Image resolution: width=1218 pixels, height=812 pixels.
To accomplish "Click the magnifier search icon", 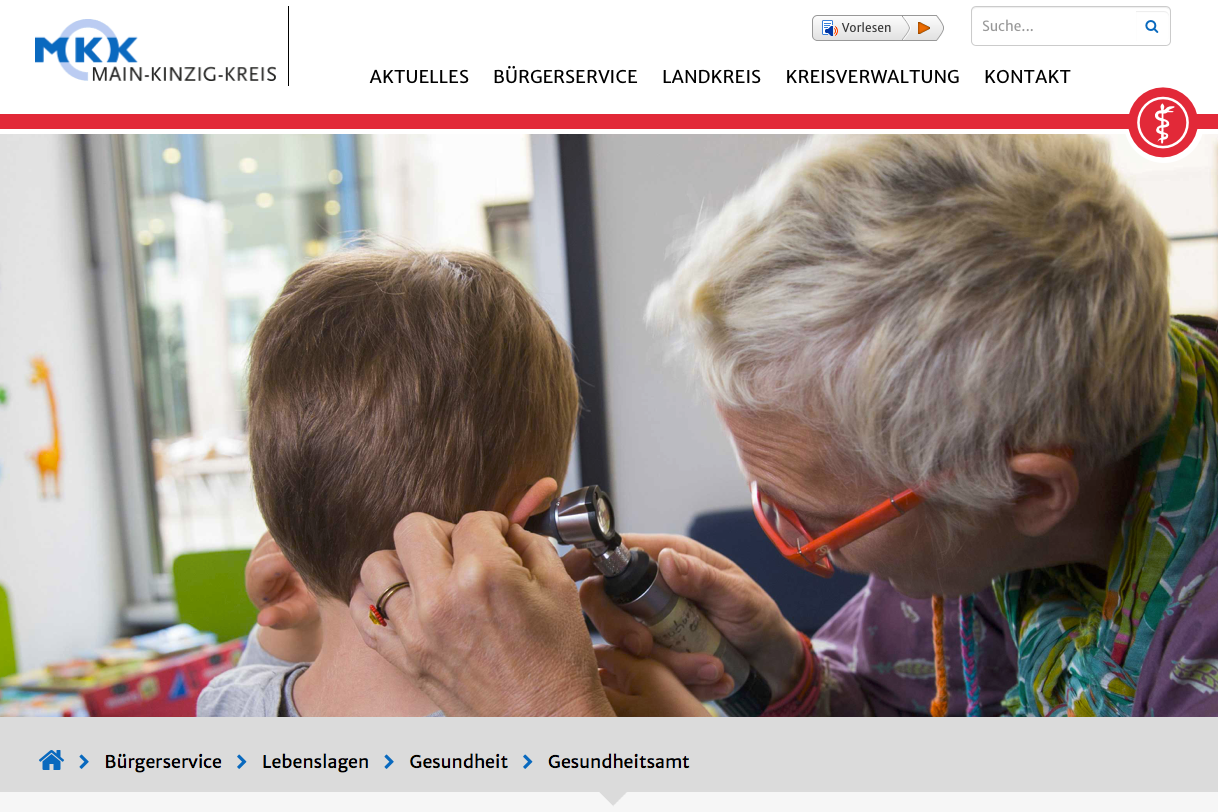I will tap(1152, 27).
